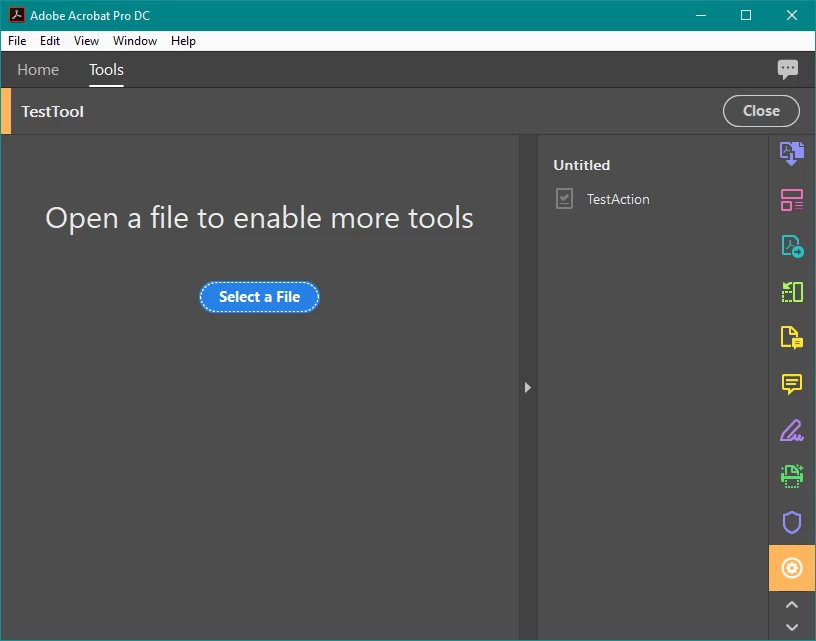This screenshot has width=816, height=641.
Task: Click the Select a File button
Action: [x=259, y=297]
